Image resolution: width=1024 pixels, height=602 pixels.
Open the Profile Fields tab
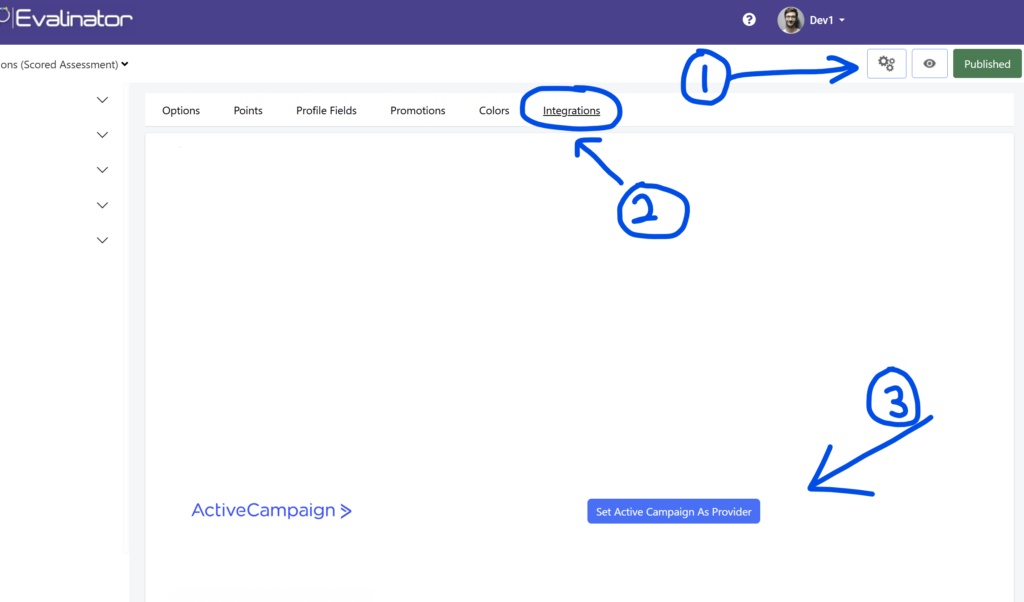[x=327, y=110]
